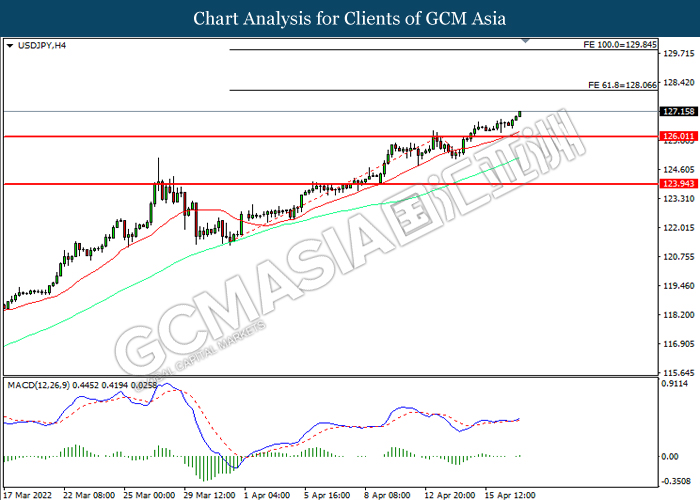Screen dimensions: 700x500
Task: Click the 124.605 price axis value
Action: pyautogui.click(x=679, y=170)
